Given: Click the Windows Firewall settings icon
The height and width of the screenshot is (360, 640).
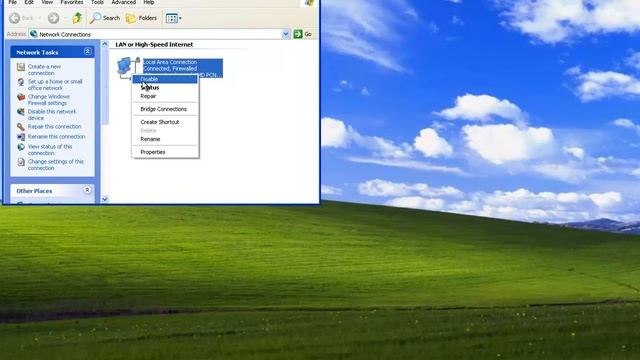Looking at the screenshot, I should point(21,97).
